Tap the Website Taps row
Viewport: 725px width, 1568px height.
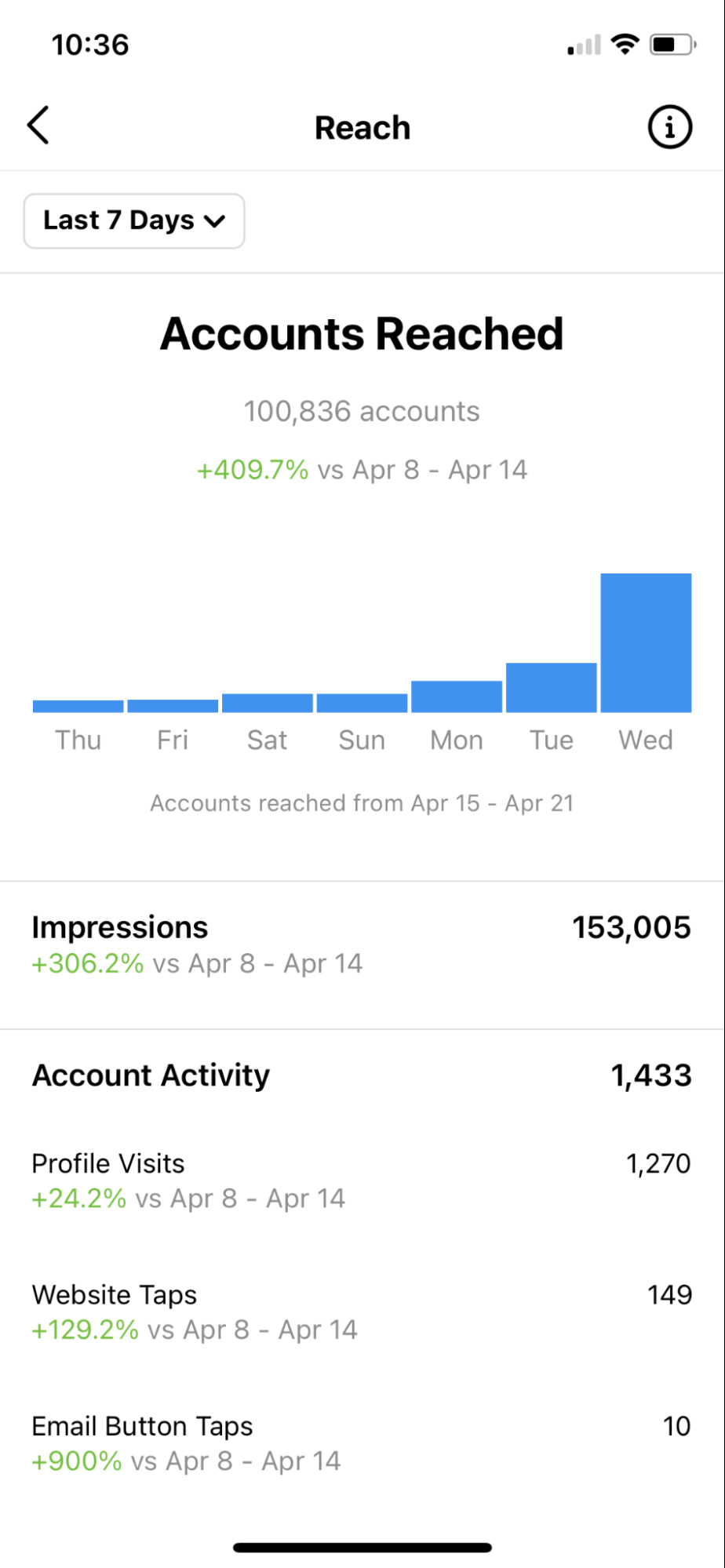click(361, 1312)
